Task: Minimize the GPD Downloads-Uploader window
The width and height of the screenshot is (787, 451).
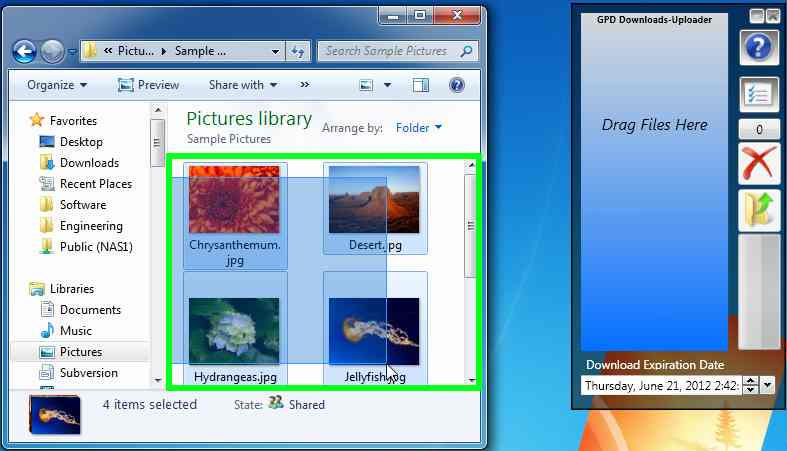Action: (x=757, y=16)
